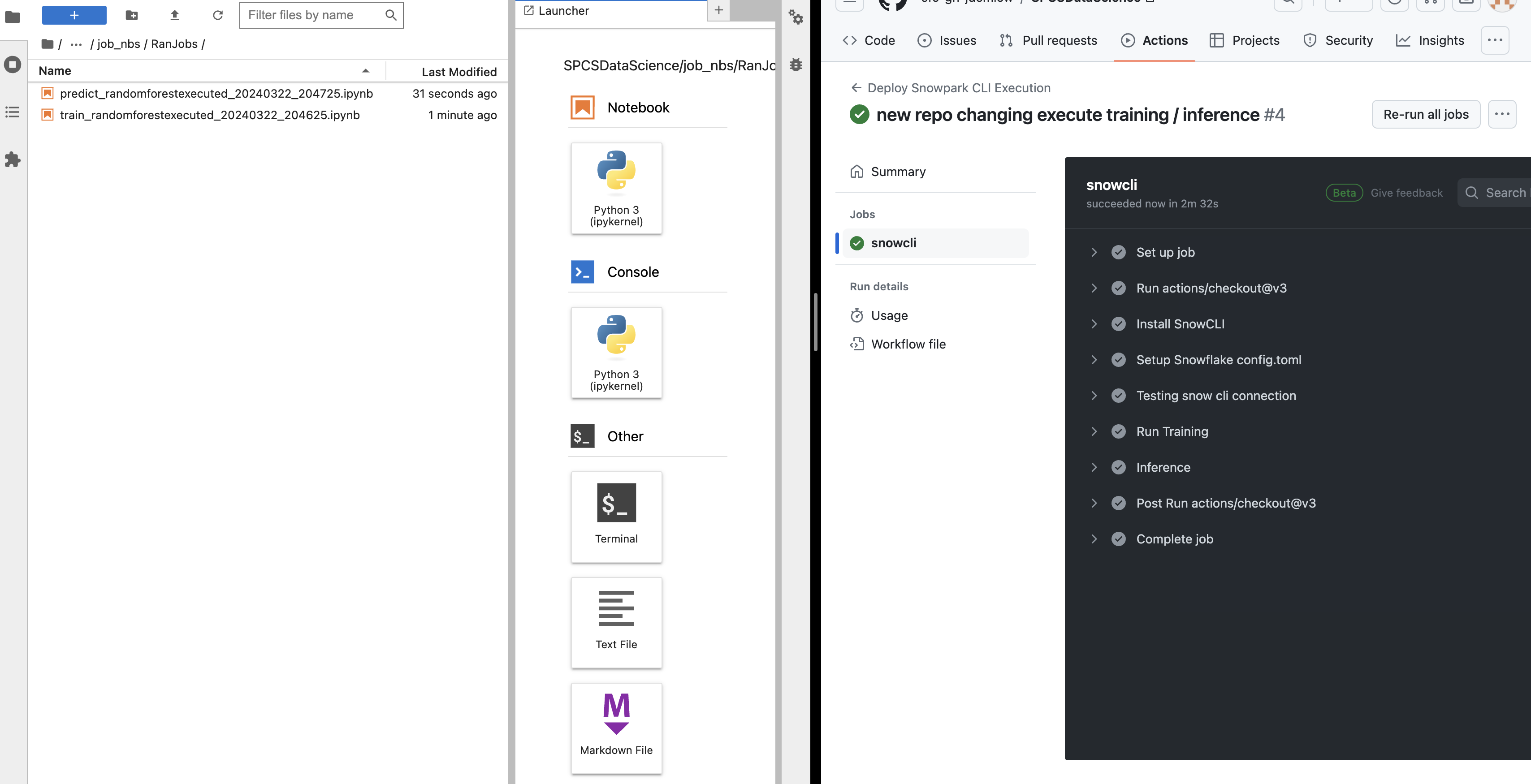1531x784 pixels.
Task: Open the property inspector gears icon
Action: (x=796, y=17)
